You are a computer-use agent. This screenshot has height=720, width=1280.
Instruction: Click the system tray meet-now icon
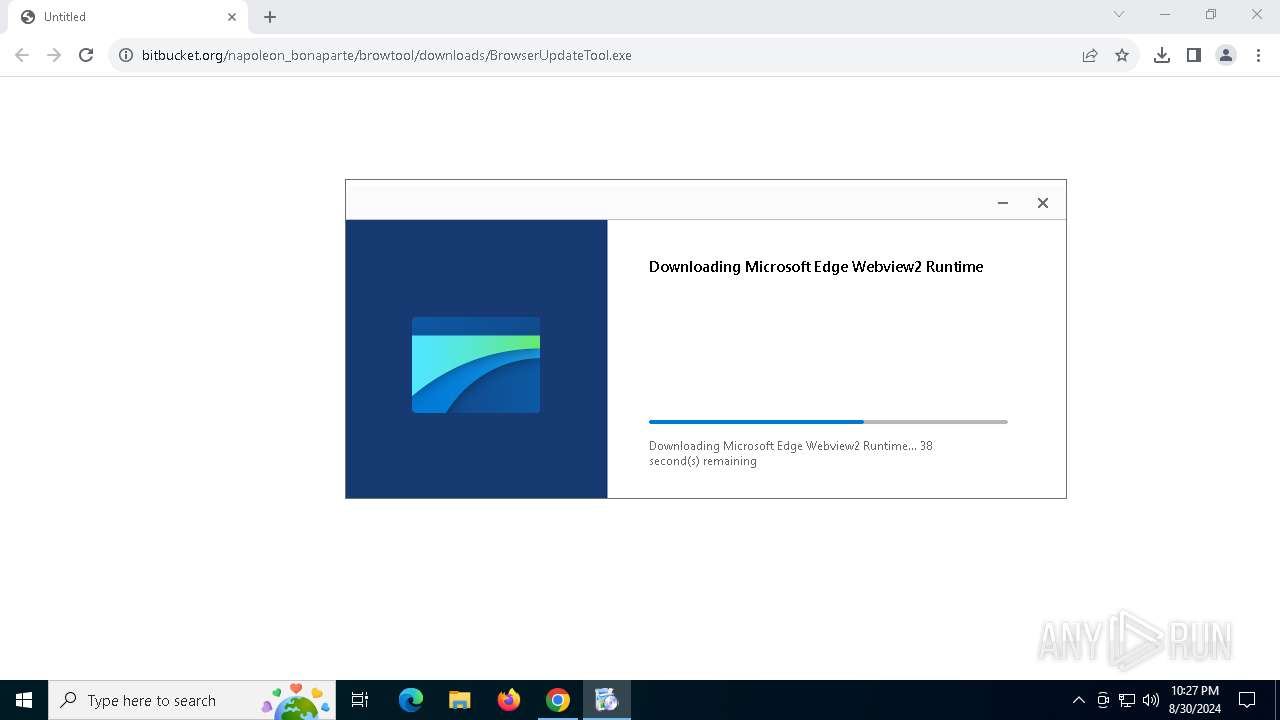[1103, 700]
